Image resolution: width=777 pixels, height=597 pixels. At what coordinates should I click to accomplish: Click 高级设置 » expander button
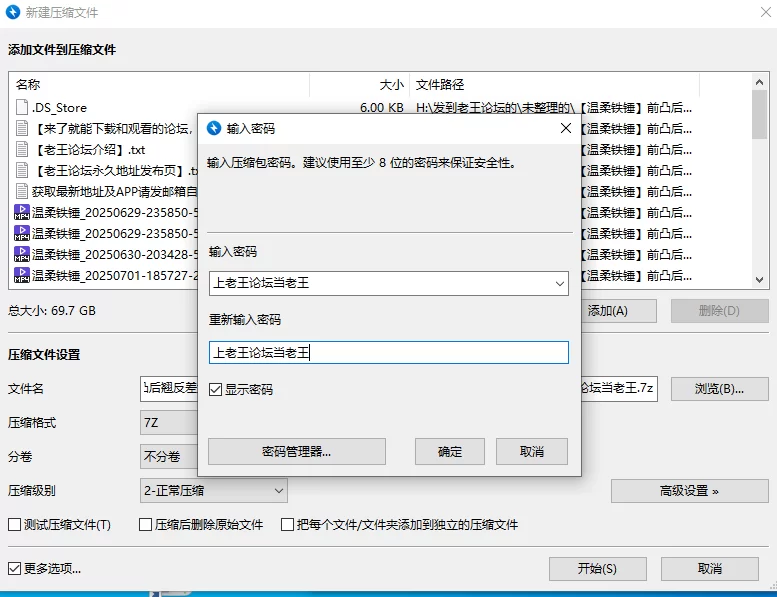[x=689, y=491]
